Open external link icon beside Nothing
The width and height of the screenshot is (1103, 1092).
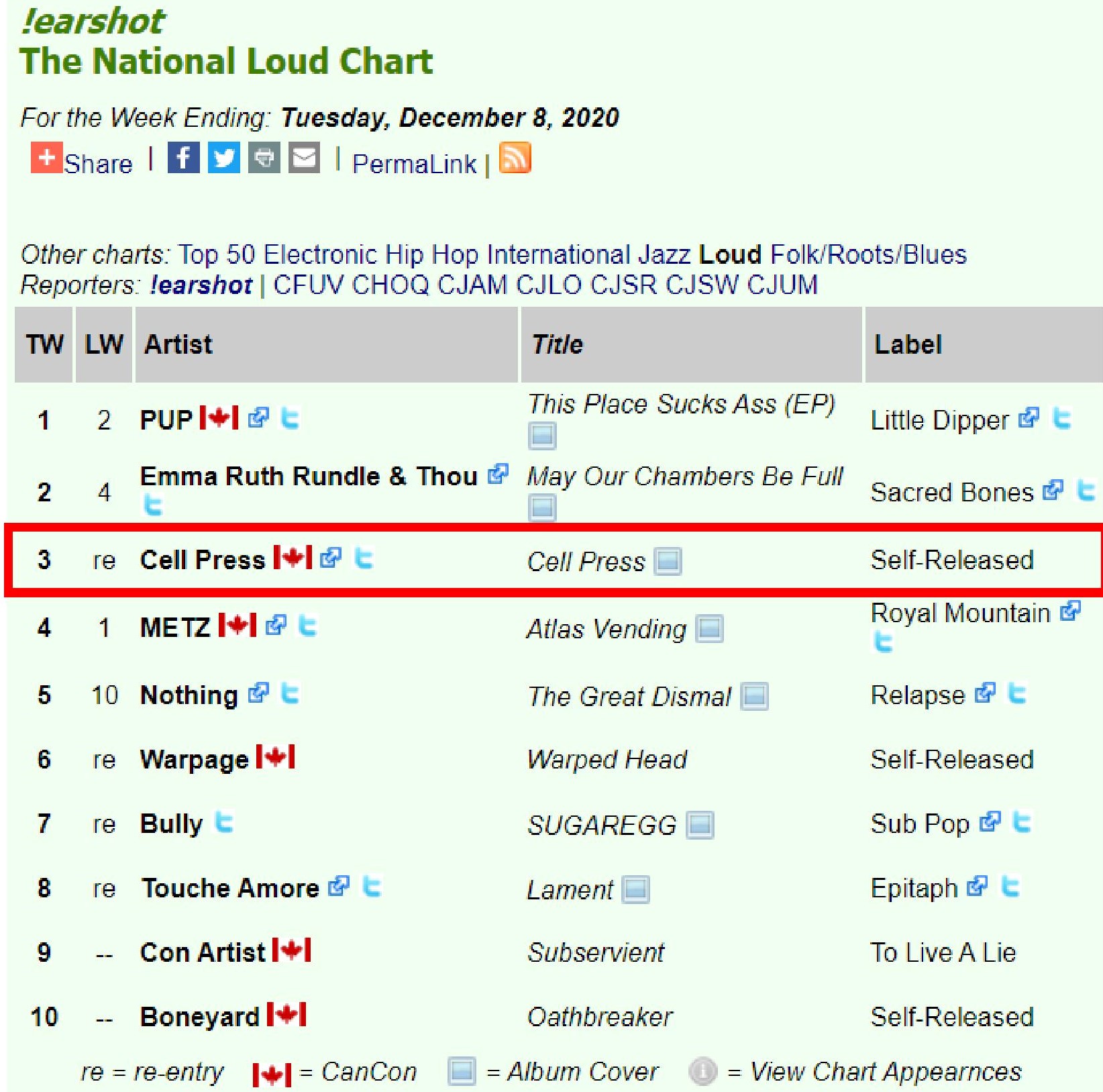pyautogui.click(x=258, y=693)
